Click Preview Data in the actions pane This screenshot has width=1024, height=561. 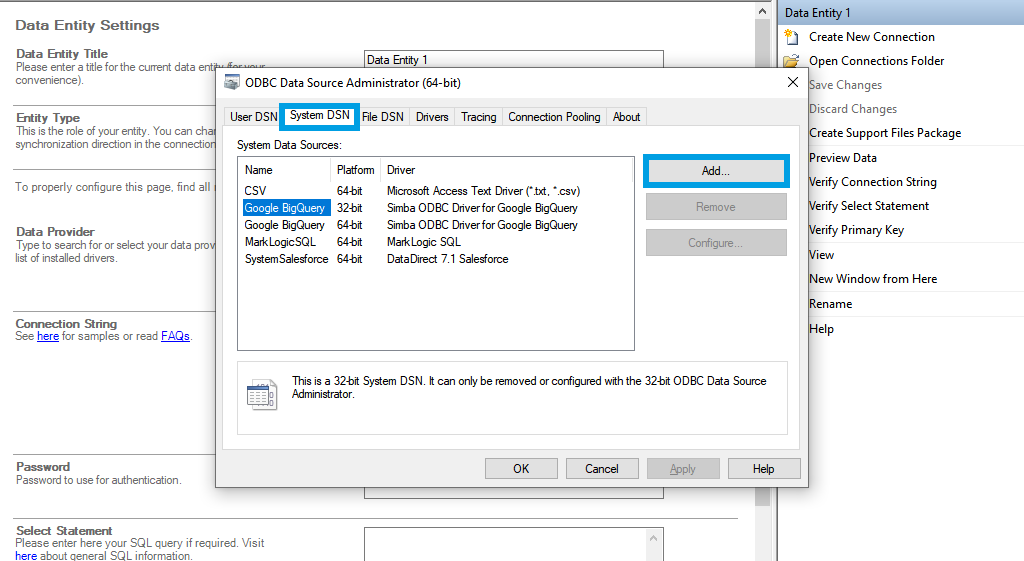842,158
